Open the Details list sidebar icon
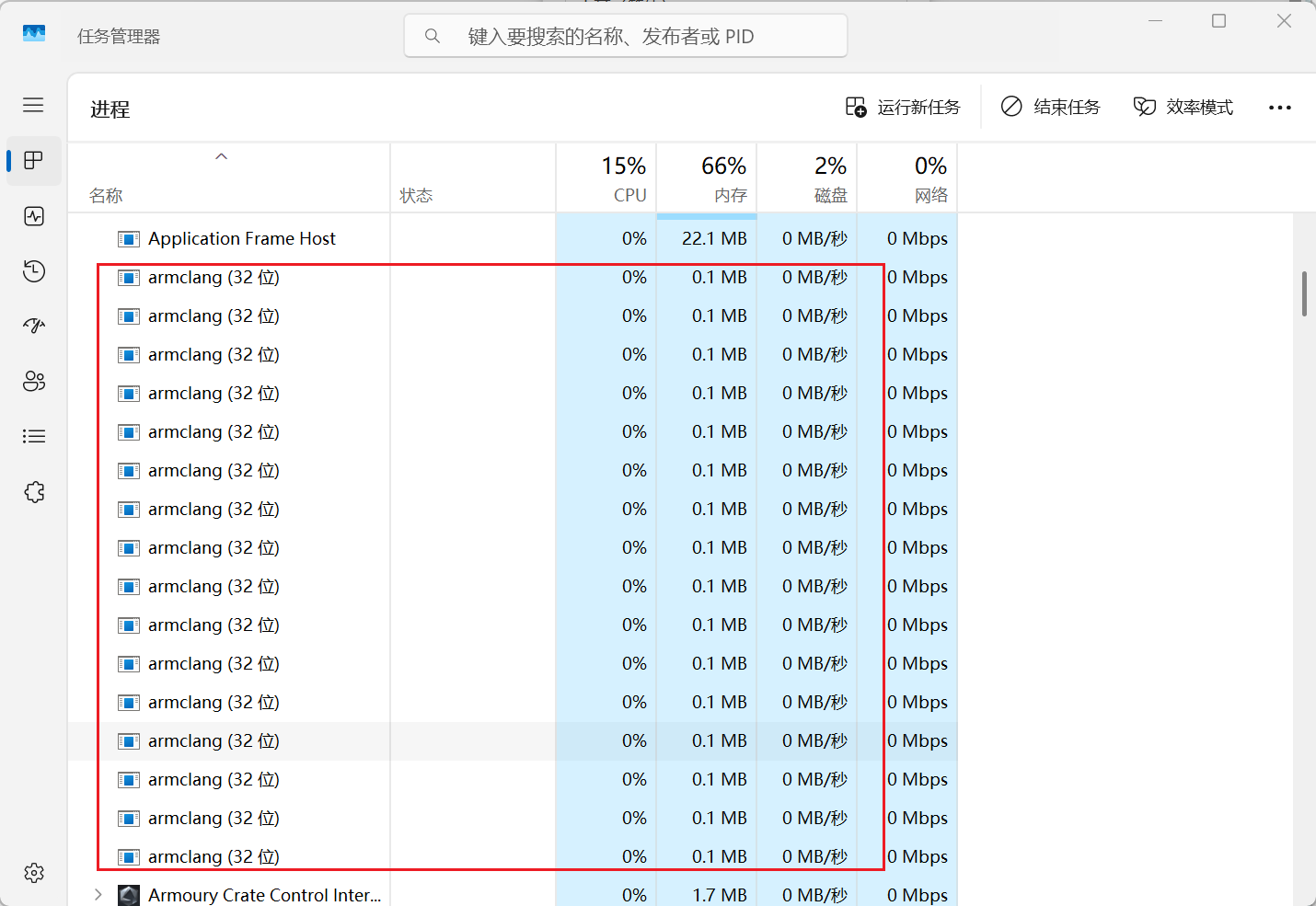The image size is (1316, 906). [34, 436]
